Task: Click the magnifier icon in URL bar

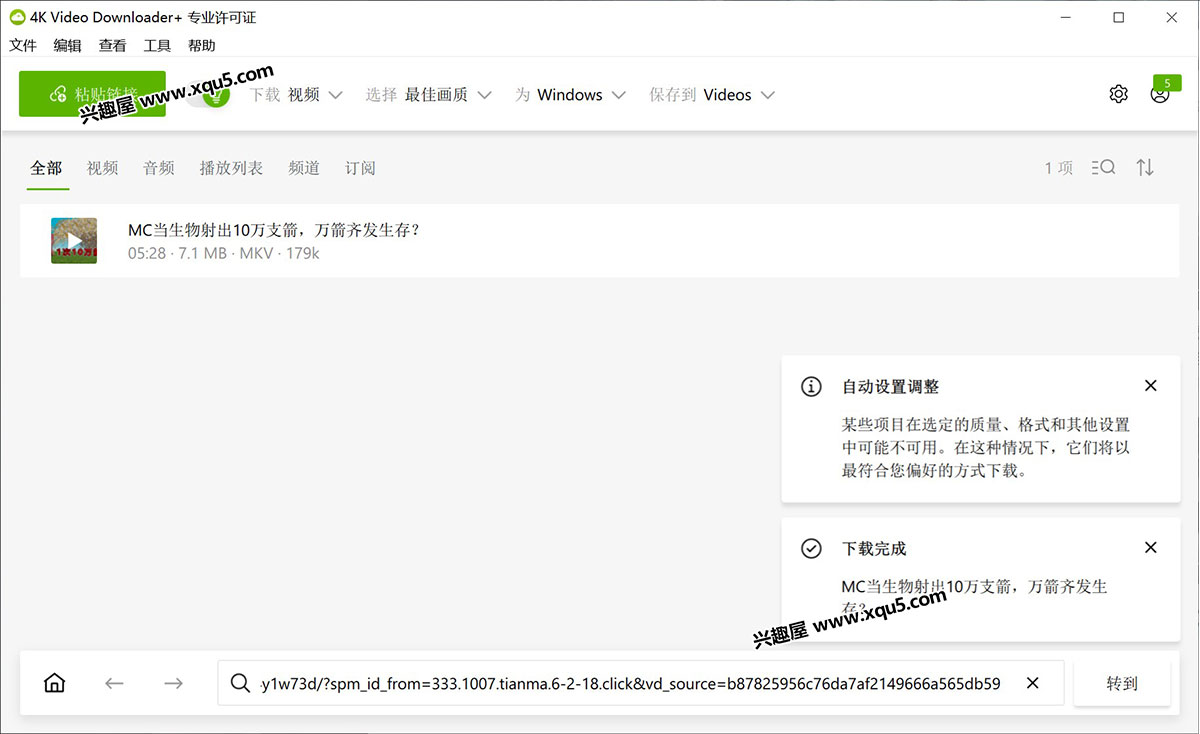Action: pyautogui.click(x=240, y=683)
